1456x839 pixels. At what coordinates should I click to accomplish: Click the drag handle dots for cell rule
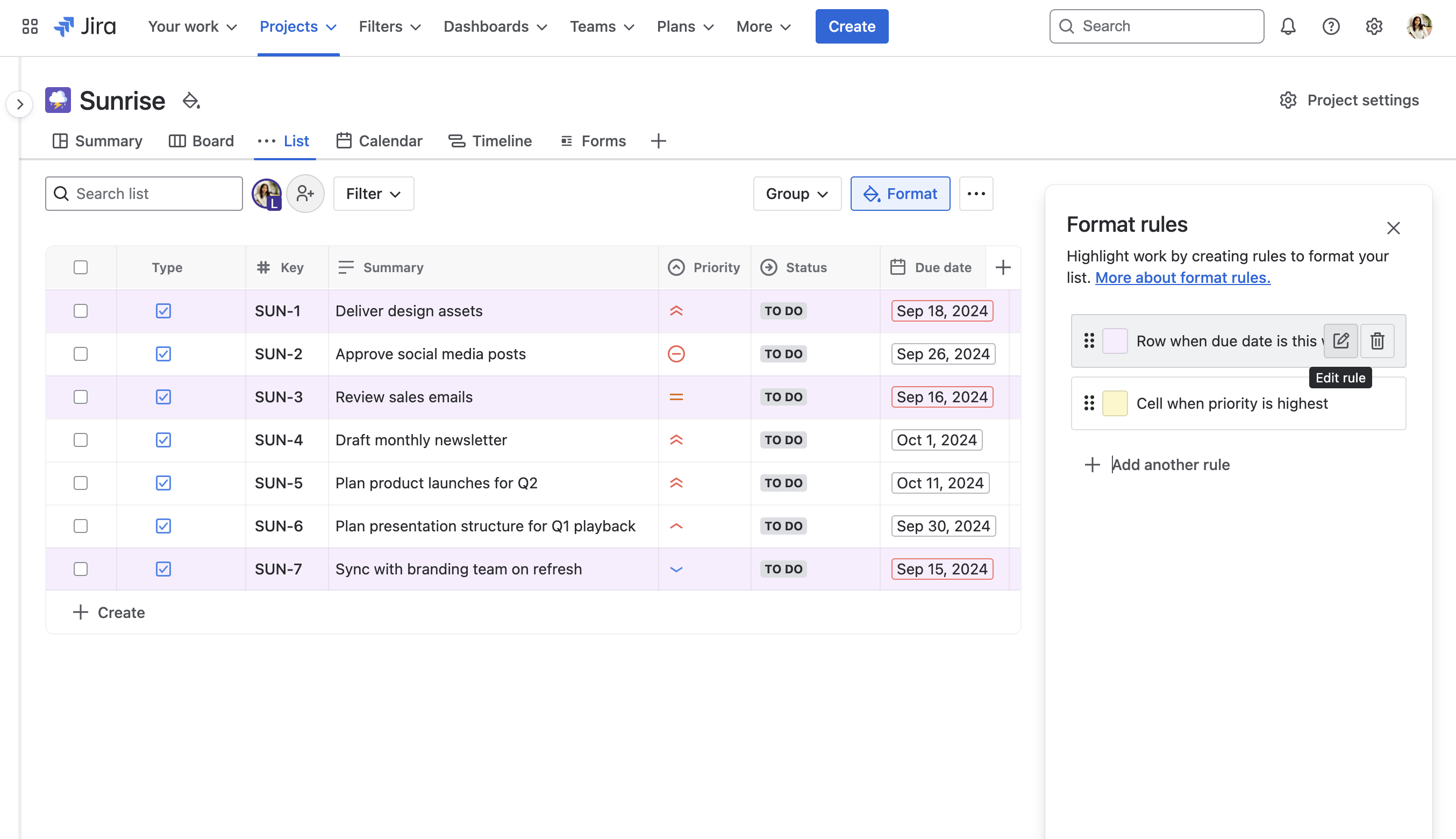coord(1089,403)
